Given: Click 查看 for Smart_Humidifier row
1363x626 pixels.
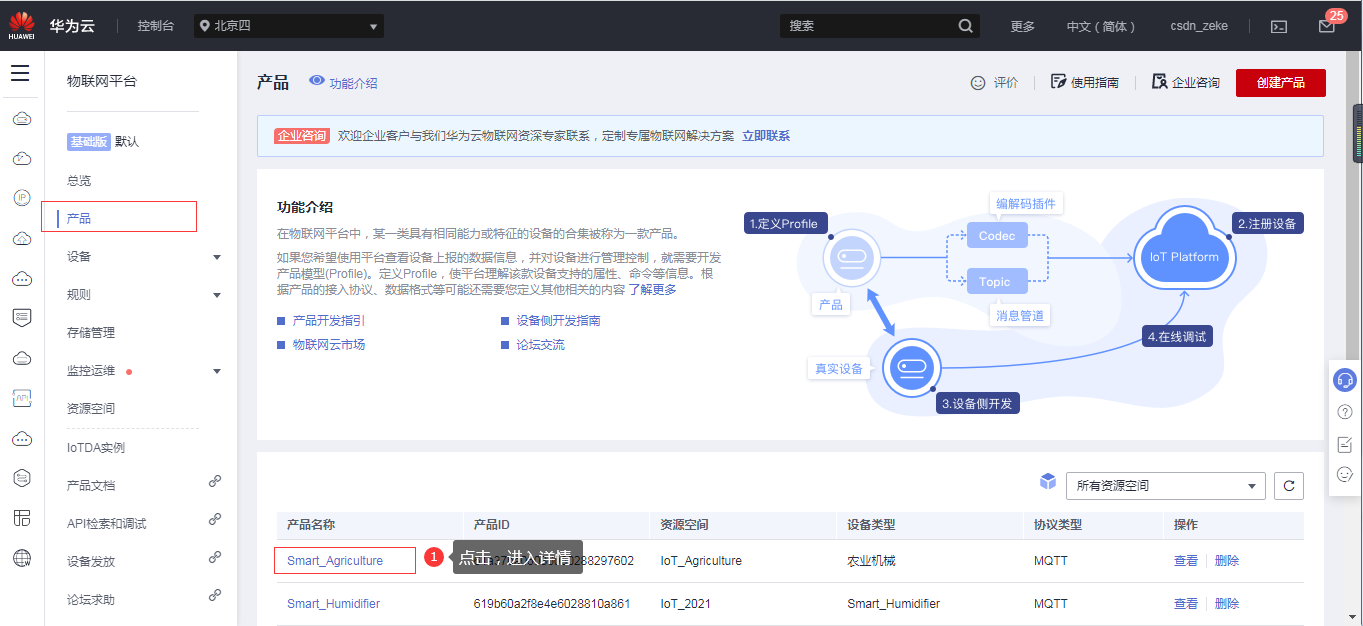Looking at the screenshot, I should coord(1186,604).
